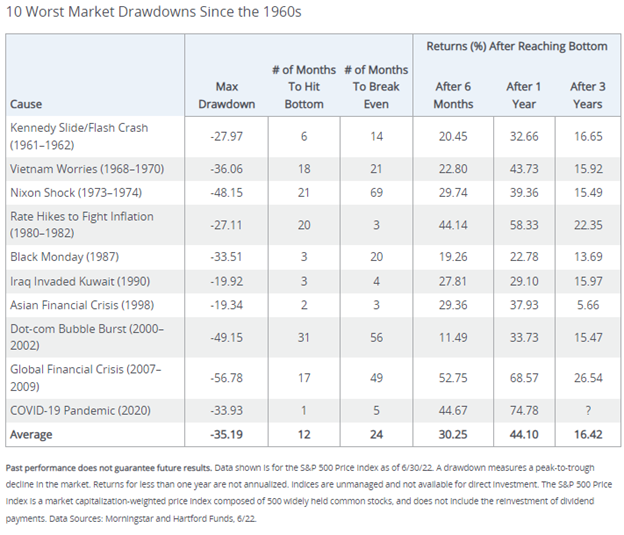Click the 22.80 six-month return cell
The image size is (624, 535).
point(453,169)
